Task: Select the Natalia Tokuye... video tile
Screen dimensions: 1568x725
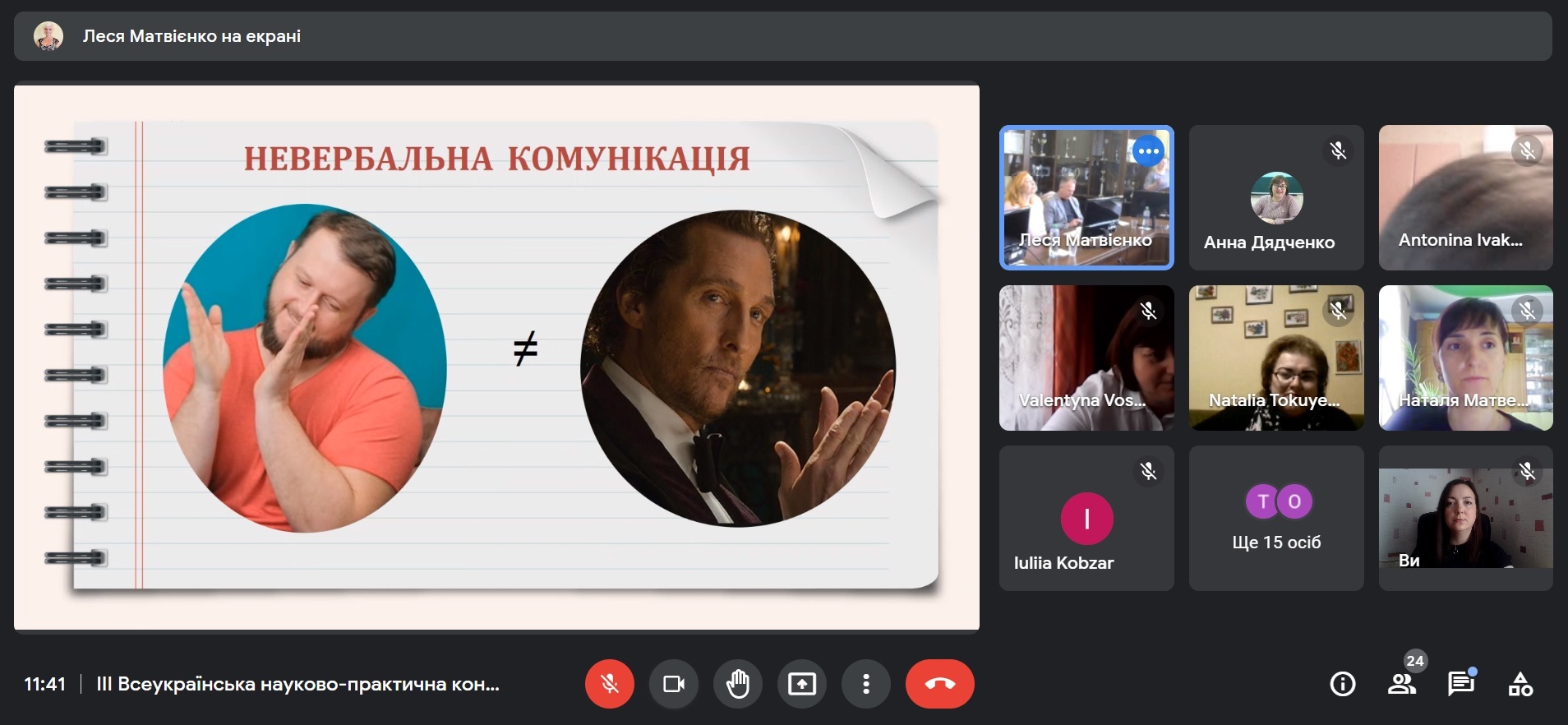Action: [x=1276, y=358]
